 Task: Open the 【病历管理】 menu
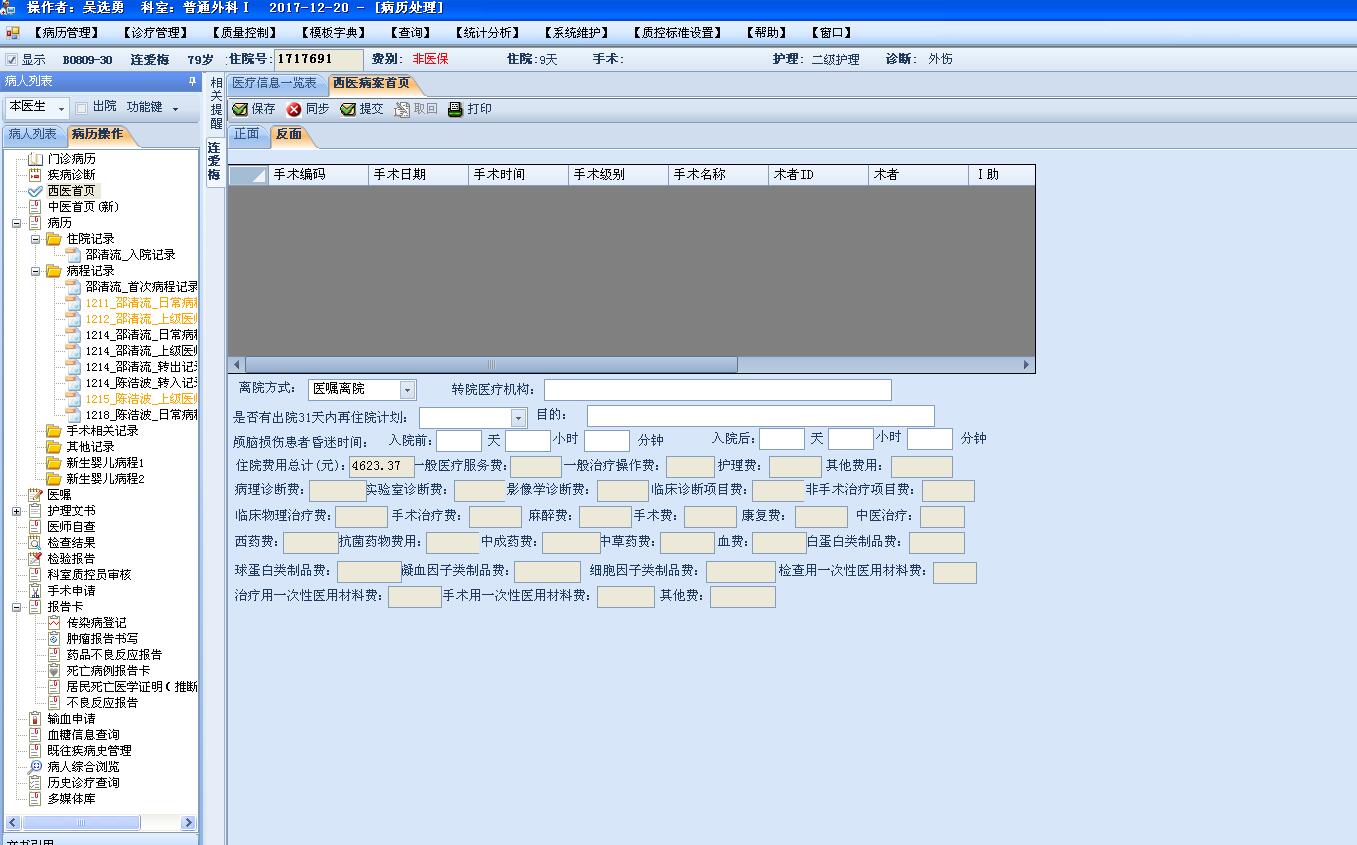click(x=66, y=33)
